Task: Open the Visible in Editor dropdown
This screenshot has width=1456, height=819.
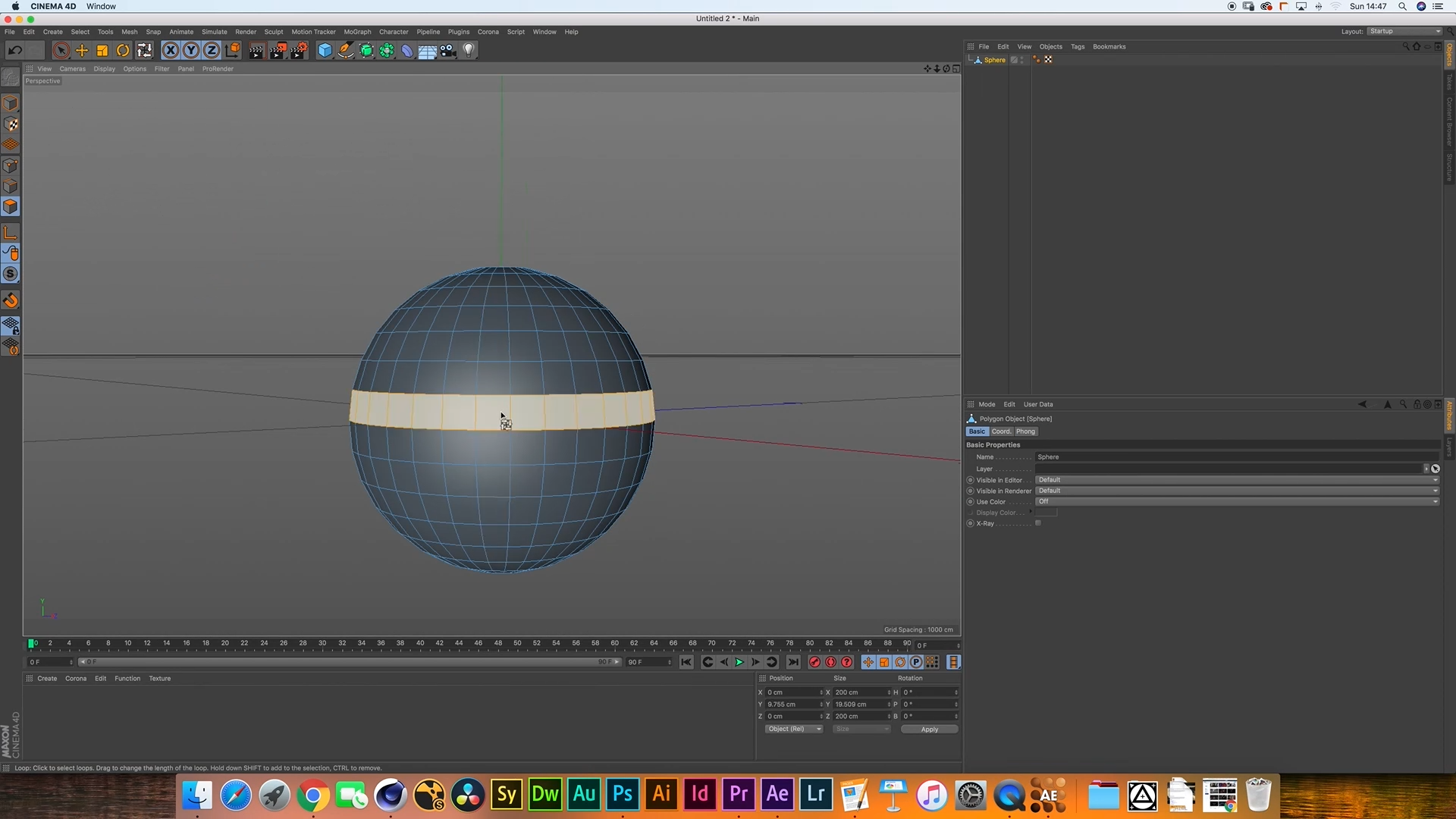Action: coord(1236,480)
